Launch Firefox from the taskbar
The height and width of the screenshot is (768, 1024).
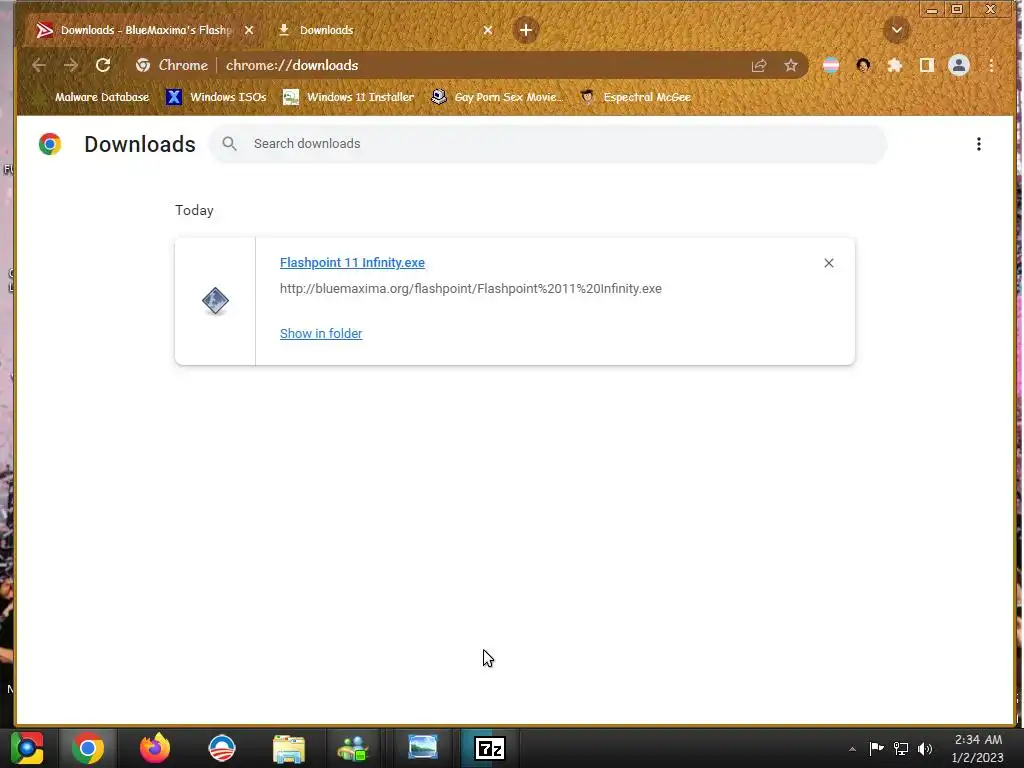click(x=155, y=748)
